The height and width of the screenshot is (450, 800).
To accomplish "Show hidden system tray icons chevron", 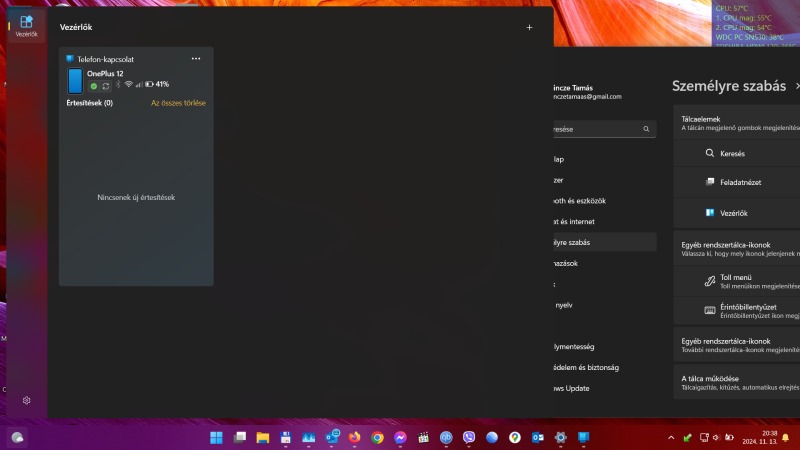I will point(671,437).
